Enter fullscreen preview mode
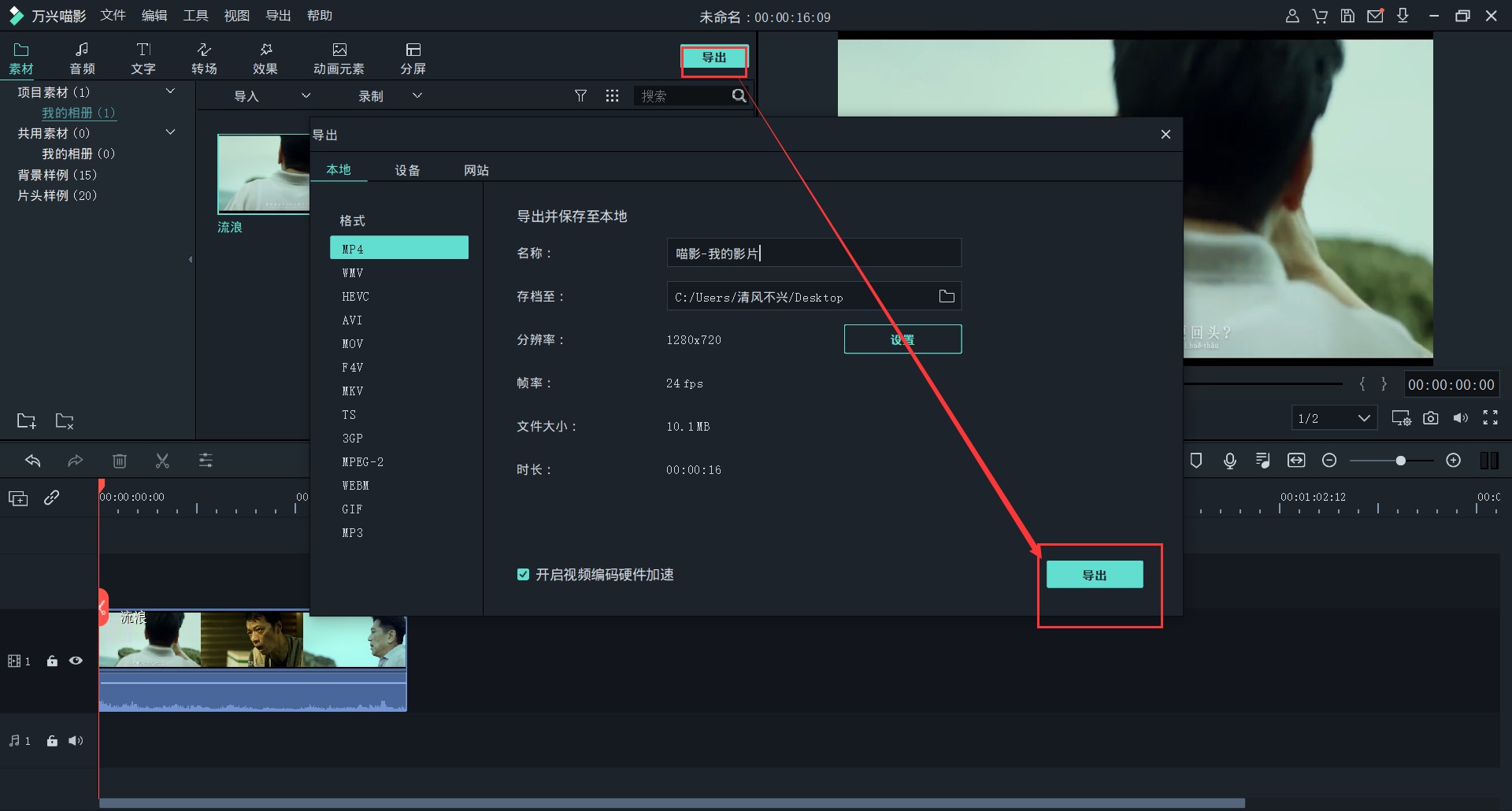1512x811 pixels. click(1491, 418)
